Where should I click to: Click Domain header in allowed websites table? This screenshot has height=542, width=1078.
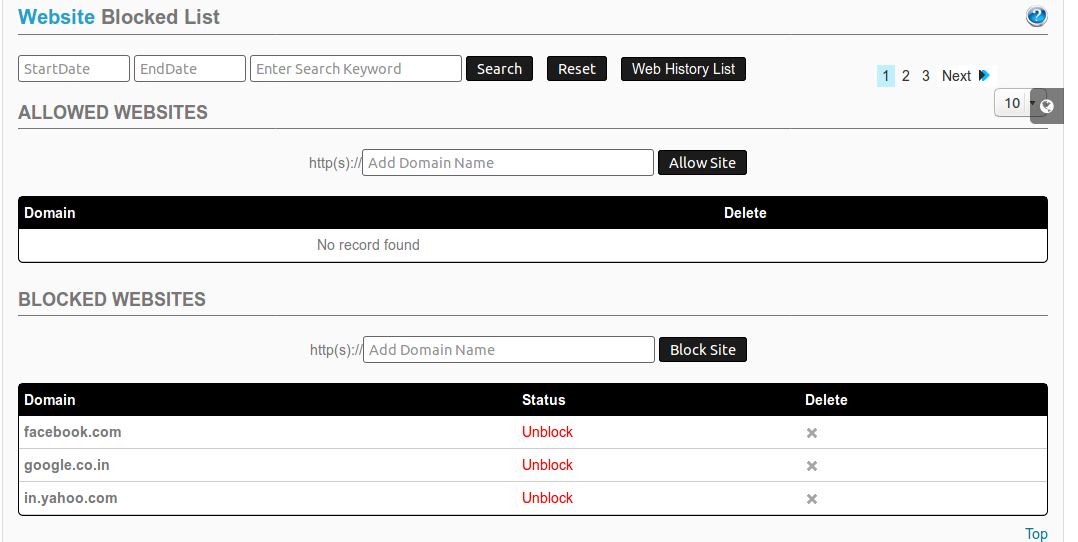(50, 213)
